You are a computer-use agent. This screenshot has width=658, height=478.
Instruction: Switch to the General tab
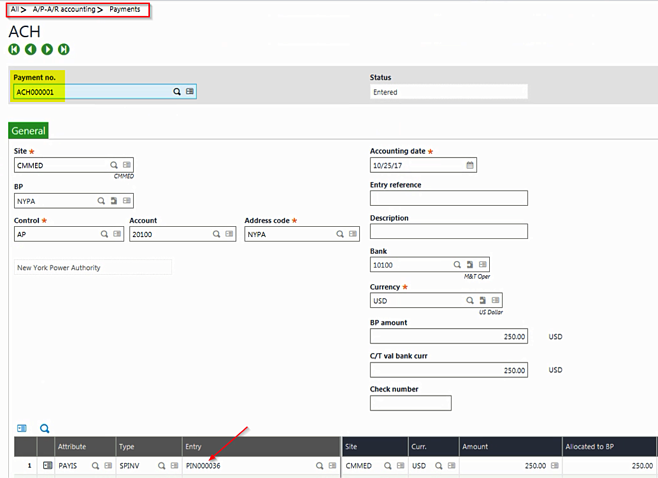pyautogui.click(x=28, y=130)
